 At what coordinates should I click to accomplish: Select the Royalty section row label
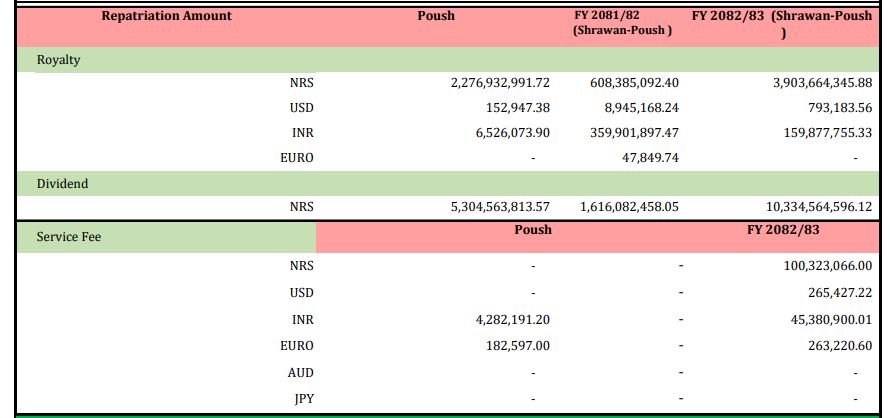pyautogui.click(x=58, y=60)
